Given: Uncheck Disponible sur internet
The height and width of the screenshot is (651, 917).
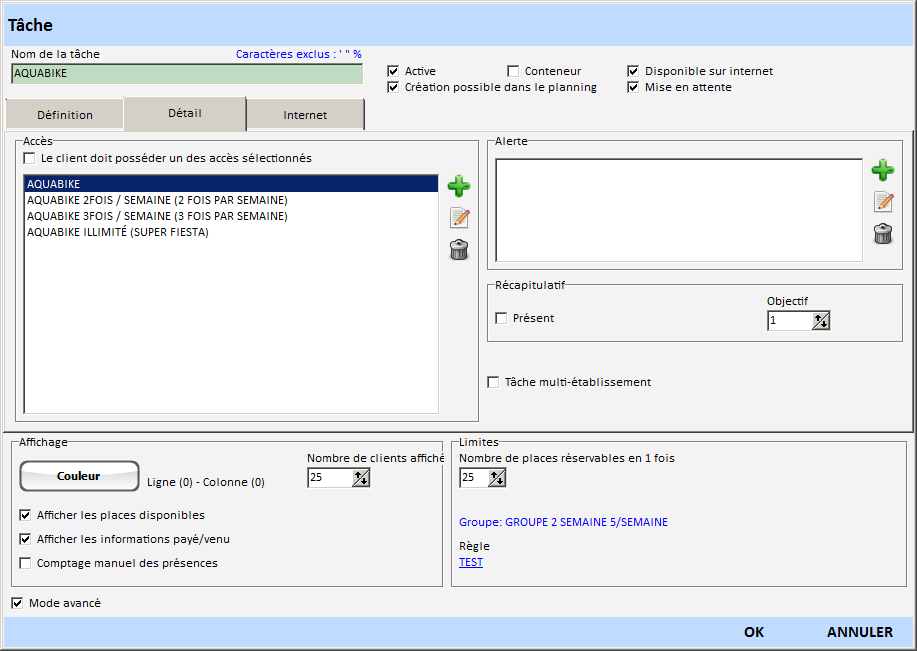Looking at the screenshot, I should [x=633, y=71].
